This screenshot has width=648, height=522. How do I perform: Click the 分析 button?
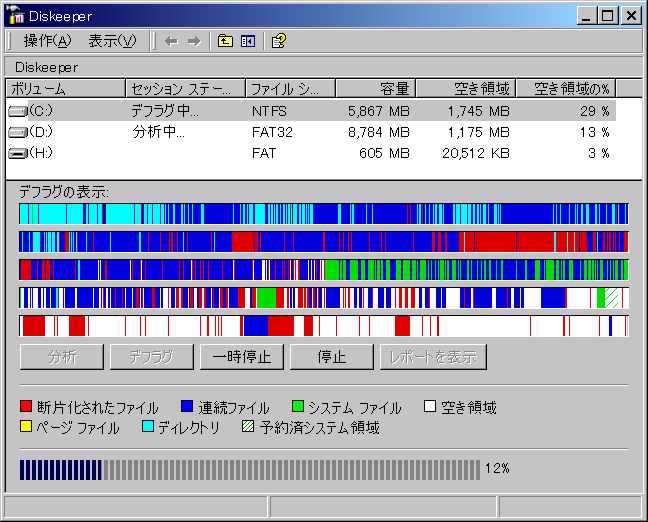click(62, 357)
